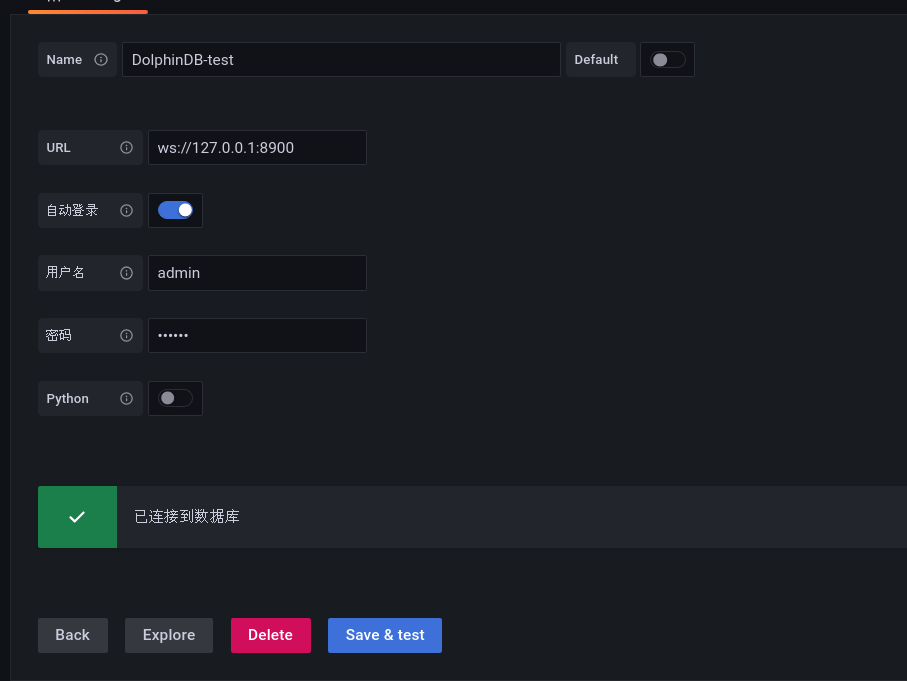The width and height of the screenshot is (907, 681).
Task: Click the Save & test button
Action: (x=385, y=635)
